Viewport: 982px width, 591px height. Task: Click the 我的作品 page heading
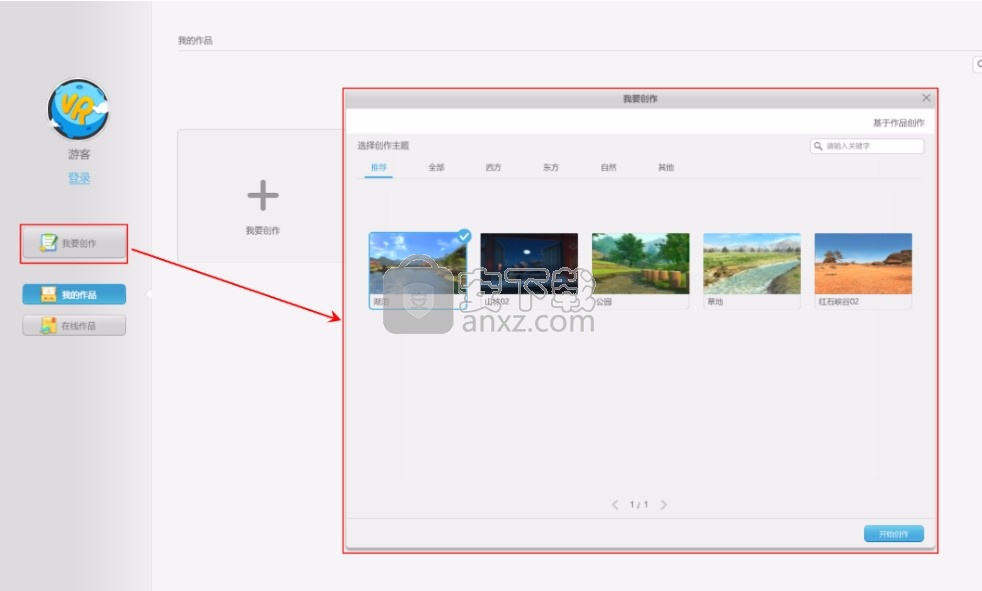[x=195, y=40]
